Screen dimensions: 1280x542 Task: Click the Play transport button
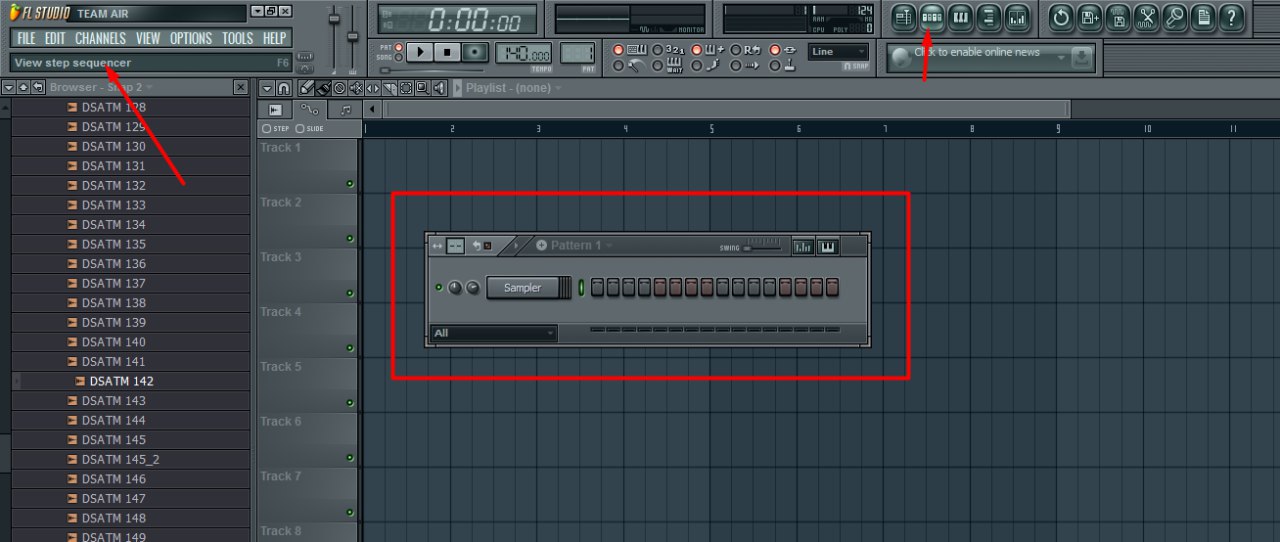tap(420, 52)
